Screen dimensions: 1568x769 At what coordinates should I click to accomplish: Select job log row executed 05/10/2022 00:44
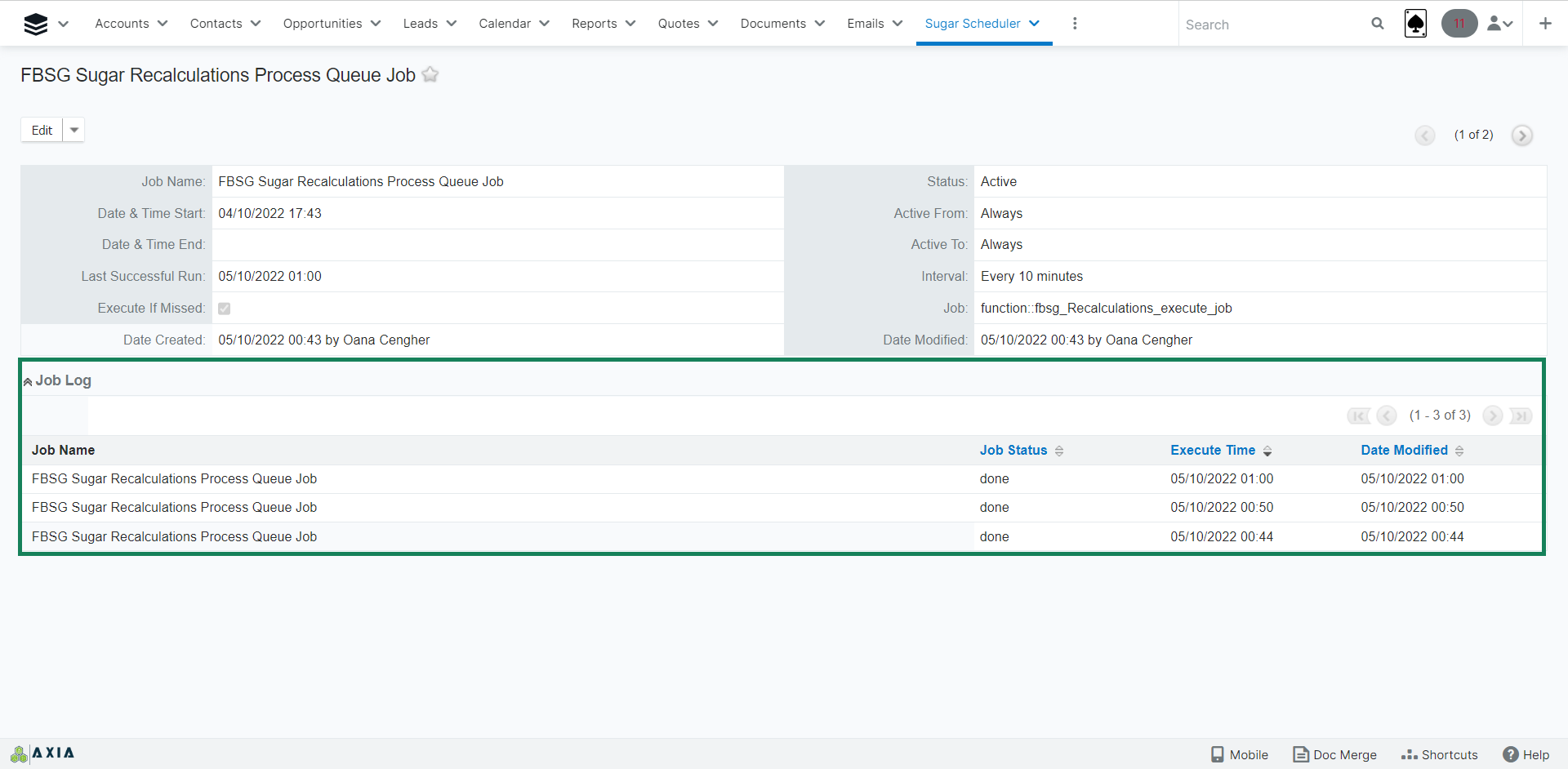[782, 537]
